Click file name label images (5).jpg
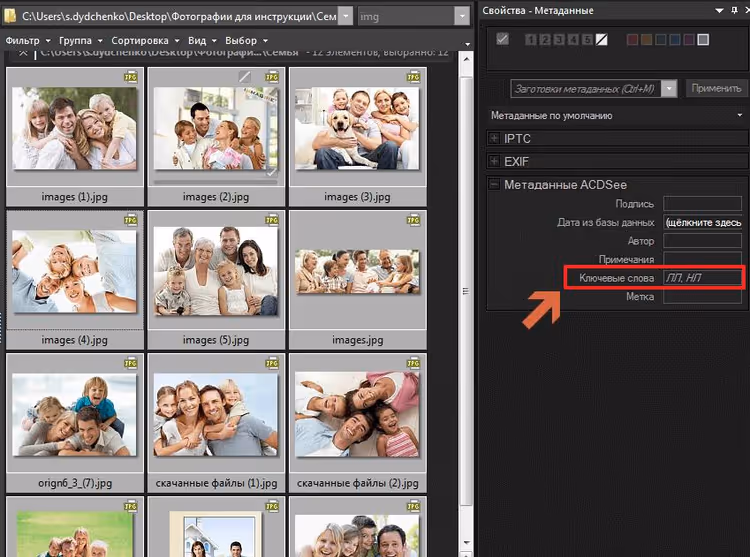This screenshot has height=557, width=750. (x=216, y=340)
